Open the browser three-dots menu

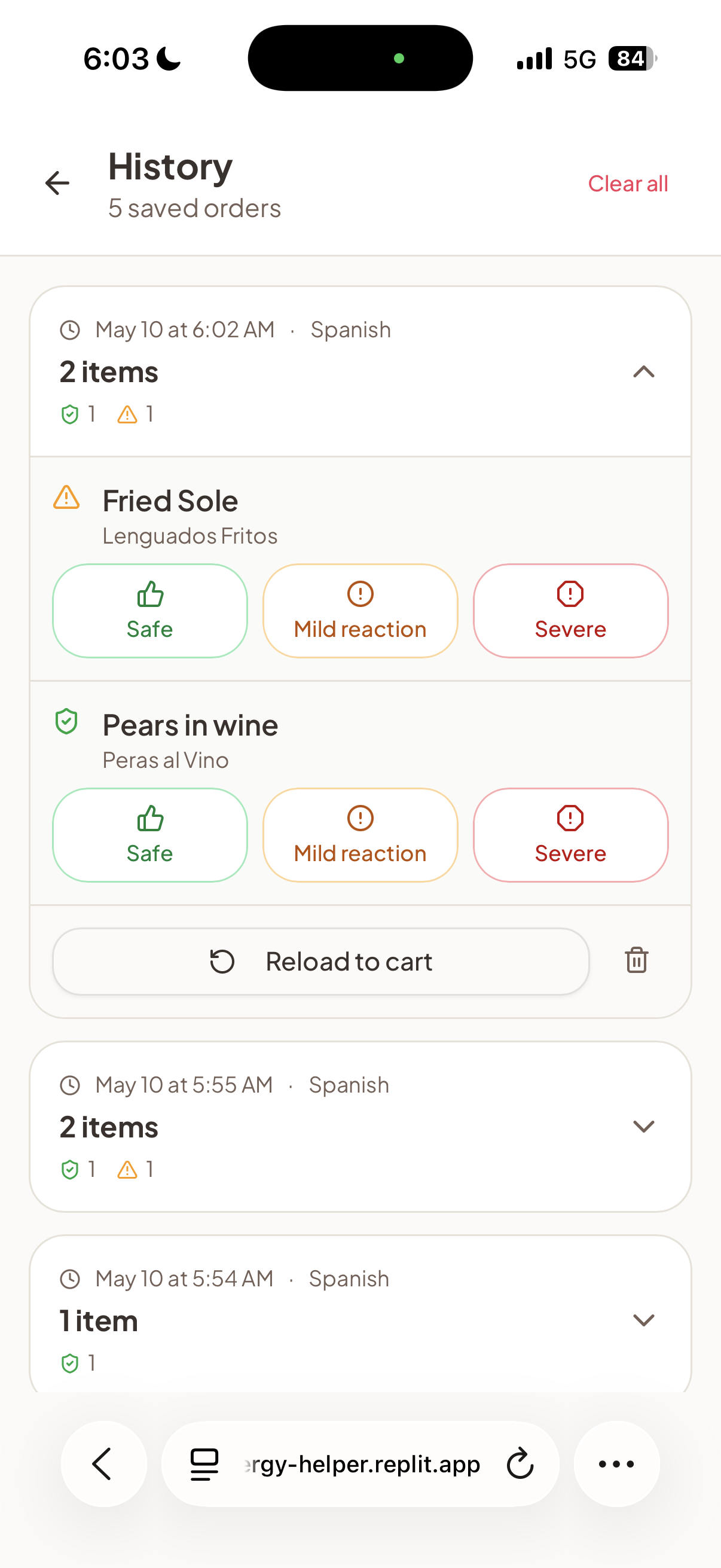coord(616,1463)
